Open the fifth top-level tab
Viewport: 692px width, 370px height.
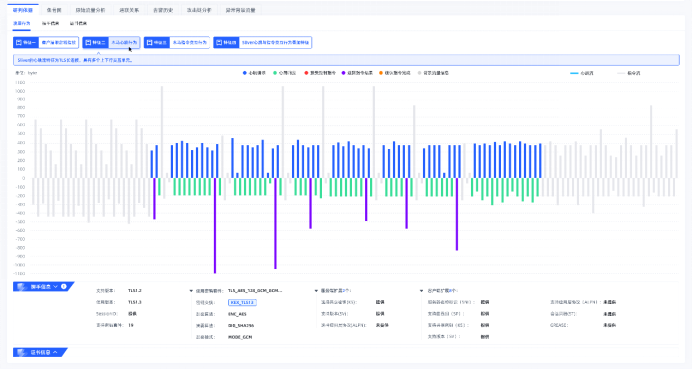pos(163,10)
